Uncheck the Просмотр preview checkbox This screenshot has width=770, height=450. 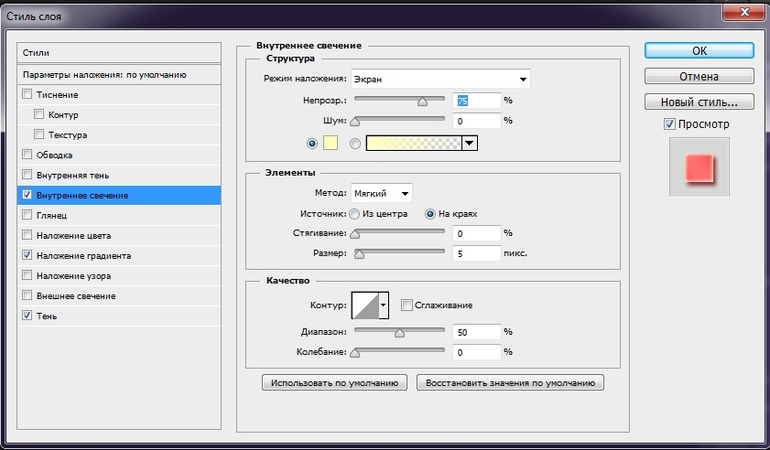[670, 124]
